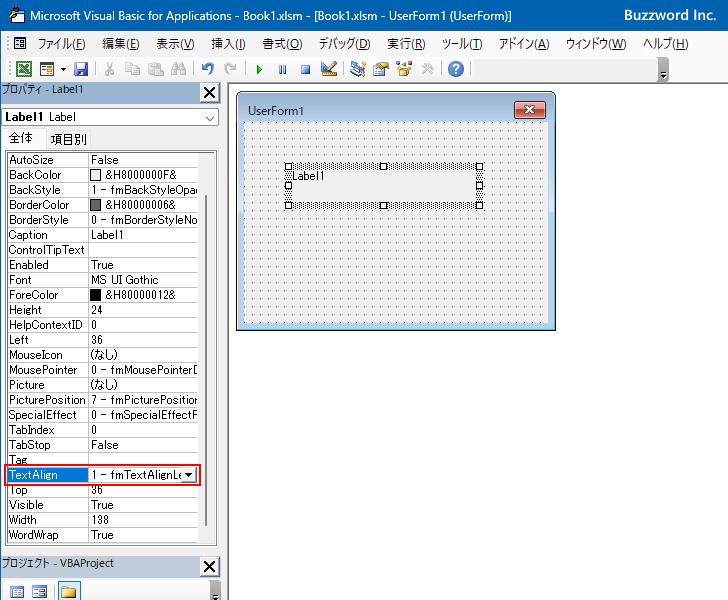Close the プロパティ - Label1 panel
Image resolution: width=728 pixels, height=600 pixels.
[x=209, y=93]
